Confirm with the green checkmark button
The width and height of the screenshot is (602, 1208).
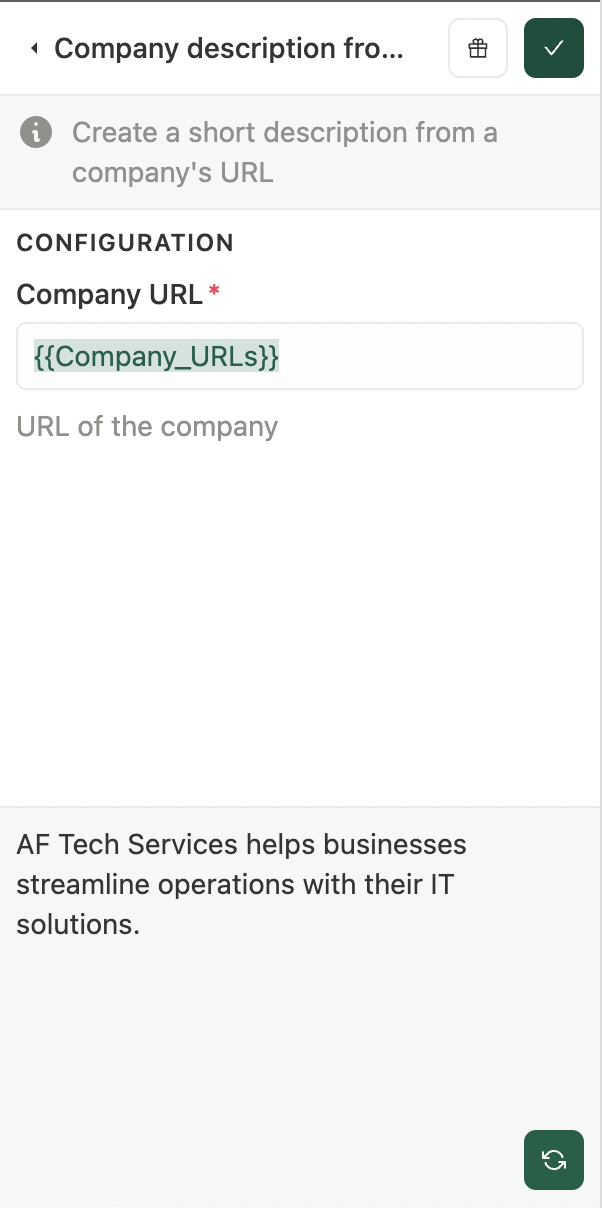pos(553,48)
